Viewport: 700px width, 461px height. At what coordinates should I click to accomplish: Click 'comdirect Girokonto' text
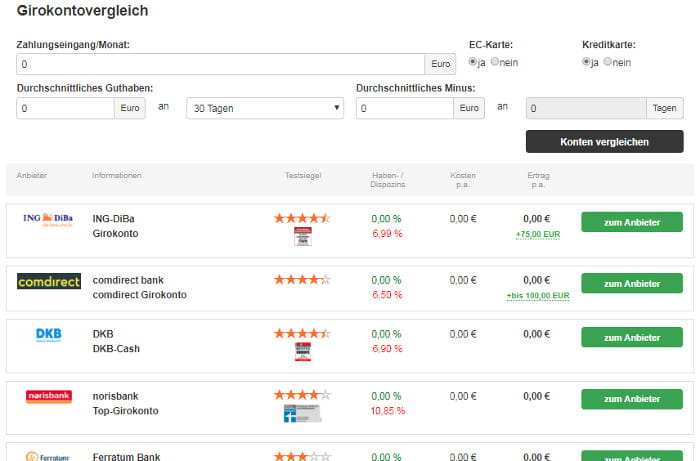139,295
